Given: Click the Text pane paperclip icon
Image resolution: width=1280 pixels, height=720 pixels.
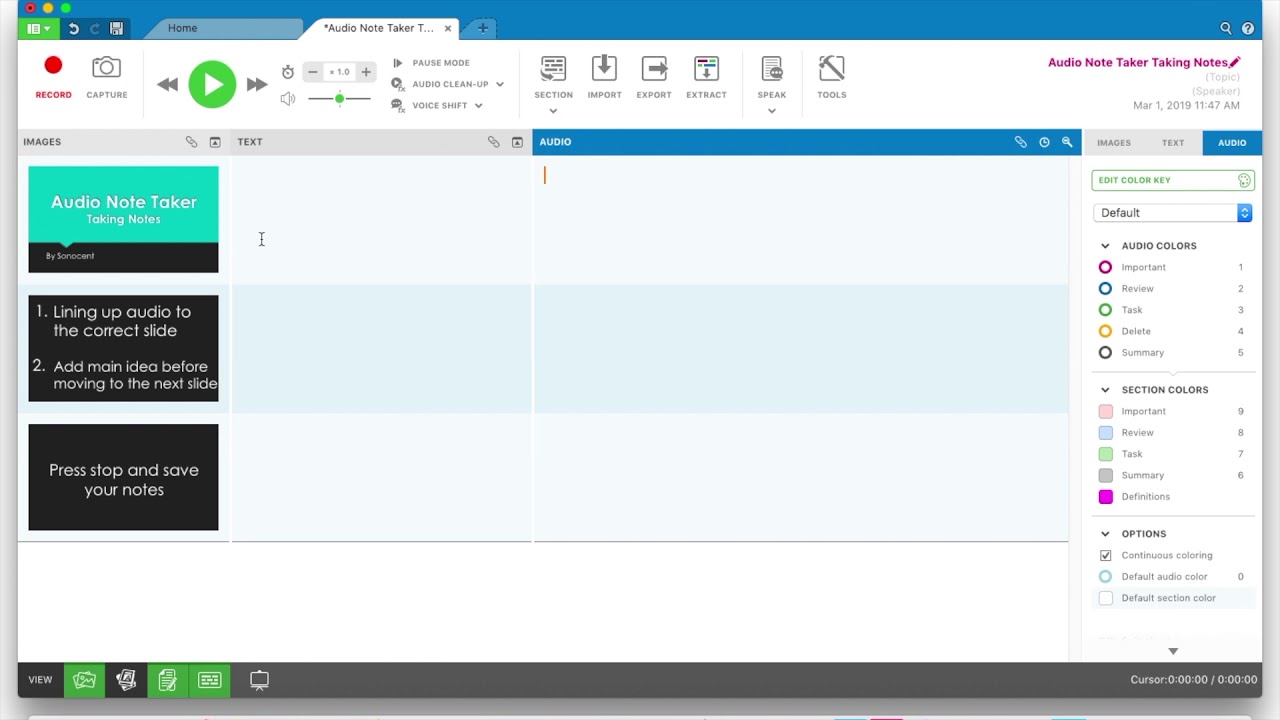Looking at the screenshot, I should pos(493,142).
